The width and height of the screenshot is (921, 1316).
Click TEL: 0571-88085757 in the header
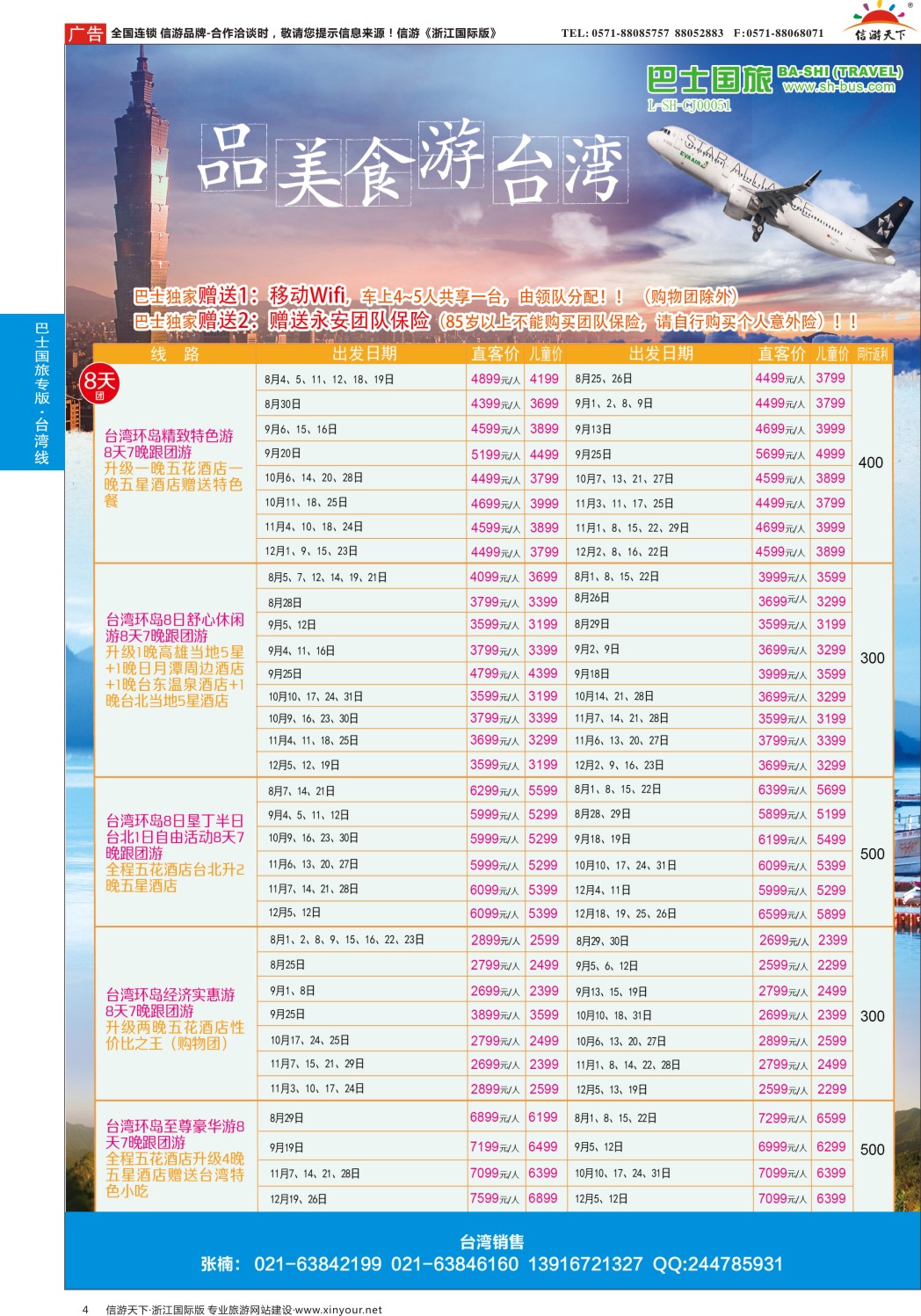coord(615,33)
